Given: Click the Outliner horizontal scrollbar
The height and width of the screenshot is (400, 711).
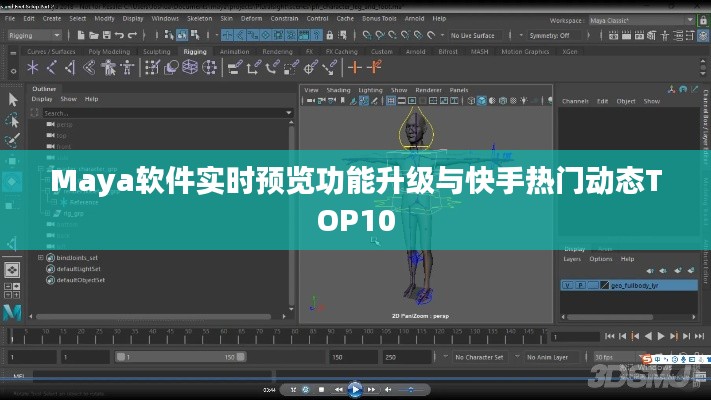Looking at the screenshot, I should [154, 317].
